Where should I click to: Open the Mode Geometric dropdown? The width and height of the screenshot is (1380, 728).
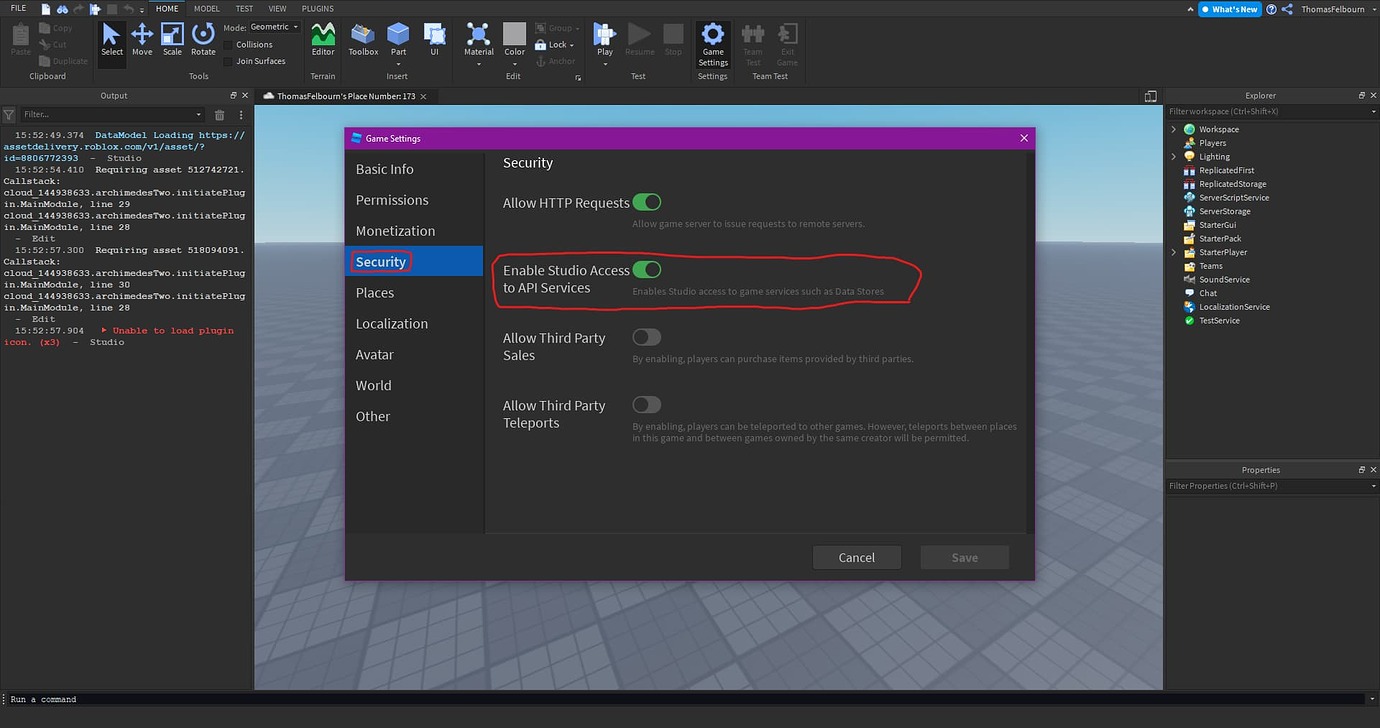[x=274, y=27]
